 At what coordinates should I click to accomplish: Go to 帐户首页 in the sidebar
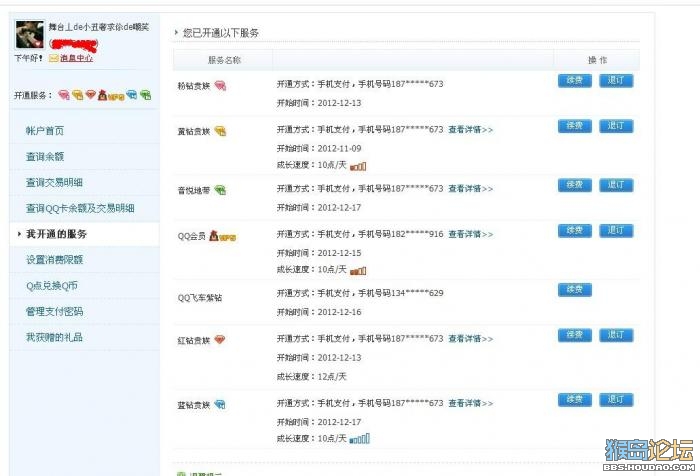45,131
